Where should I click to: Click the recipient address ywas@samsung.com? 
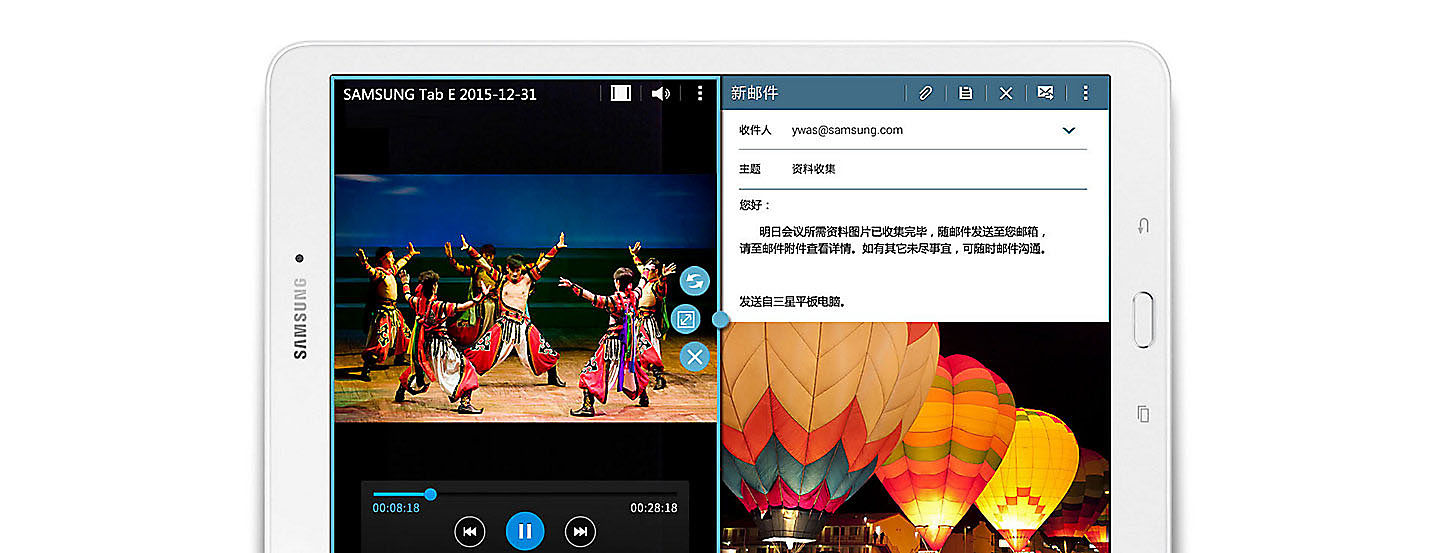pyautogui.click(x=847, y=130)
